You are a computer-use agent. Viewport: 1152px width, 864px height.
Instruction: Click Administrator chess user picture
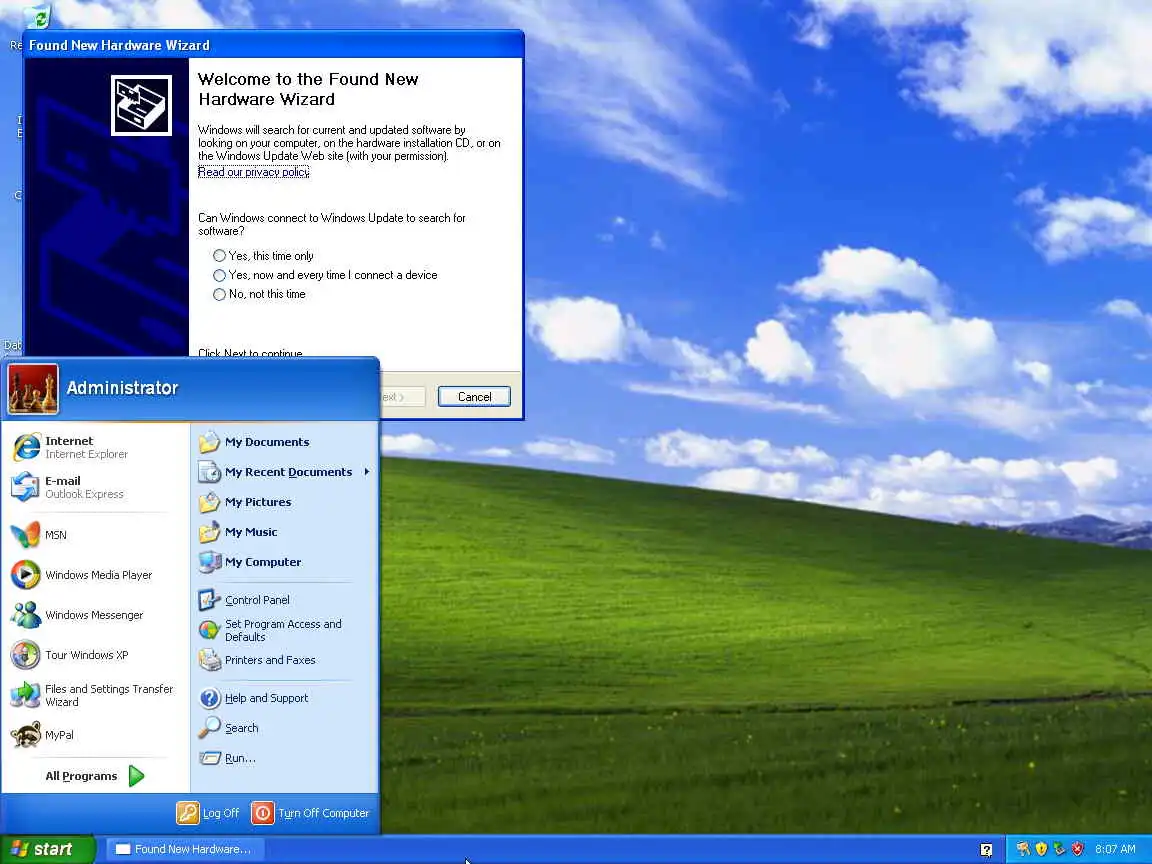tap(33, 389)
